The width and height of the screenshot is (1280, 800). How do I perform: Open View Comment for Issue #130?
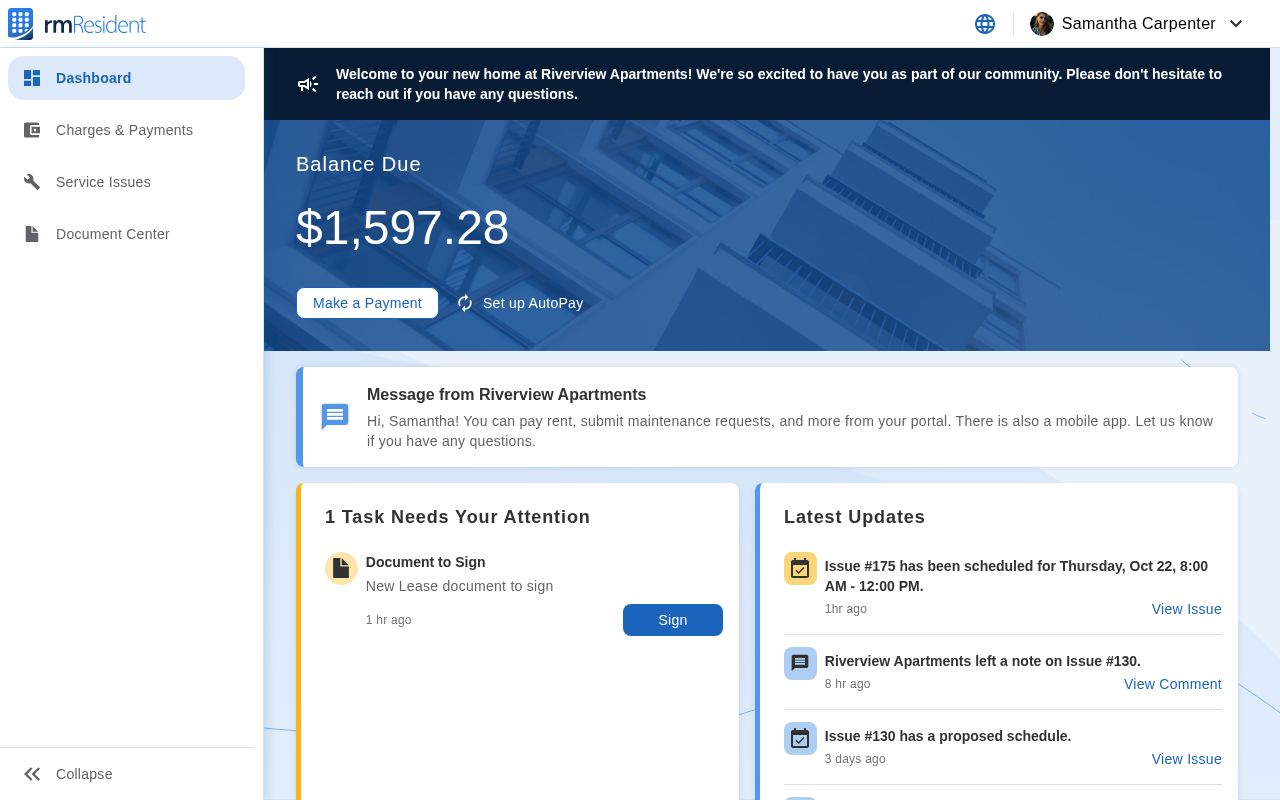coord(1173,684)
